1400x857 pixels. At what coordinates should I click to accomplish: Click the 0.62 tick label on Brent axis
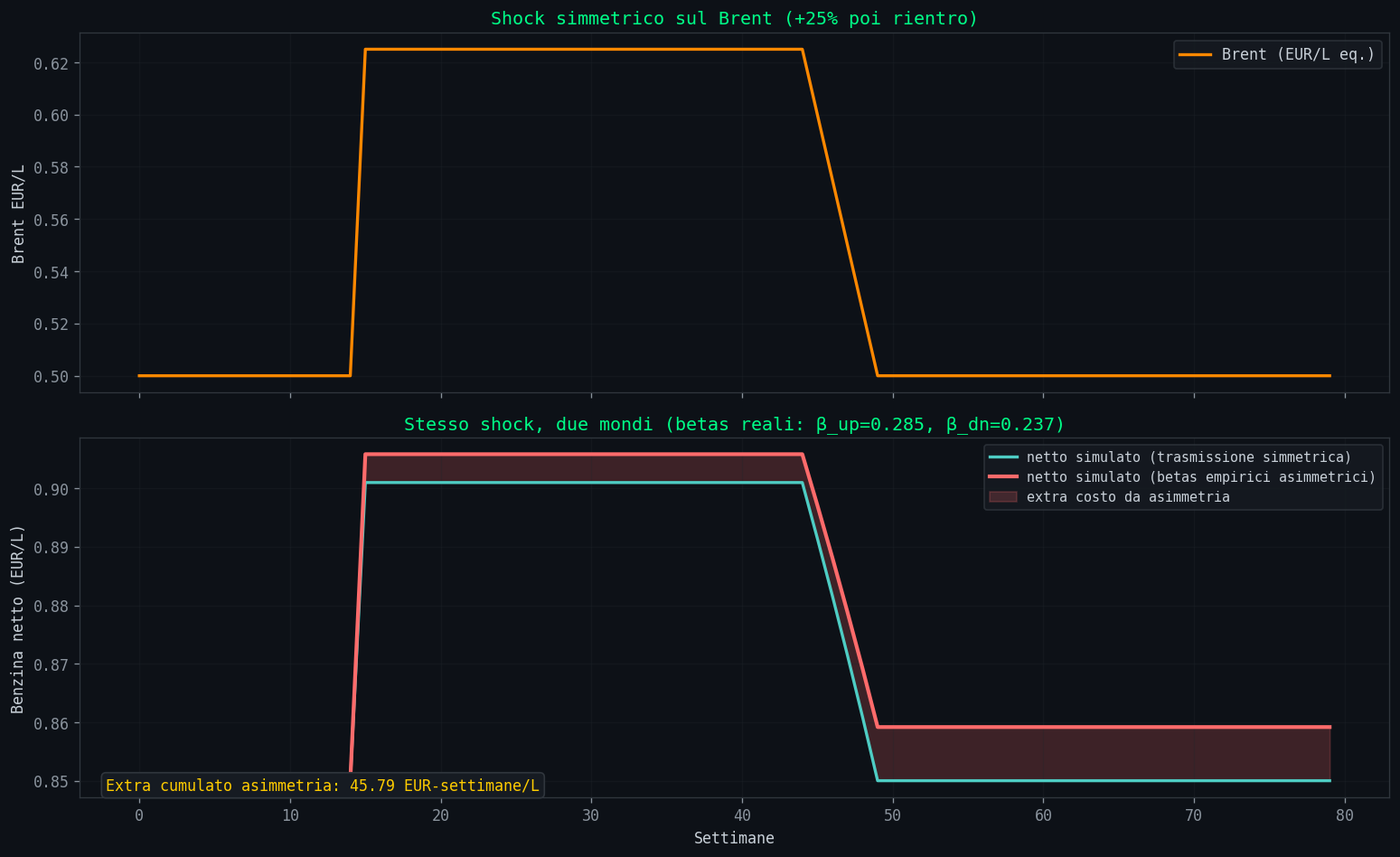coord(50,63)
